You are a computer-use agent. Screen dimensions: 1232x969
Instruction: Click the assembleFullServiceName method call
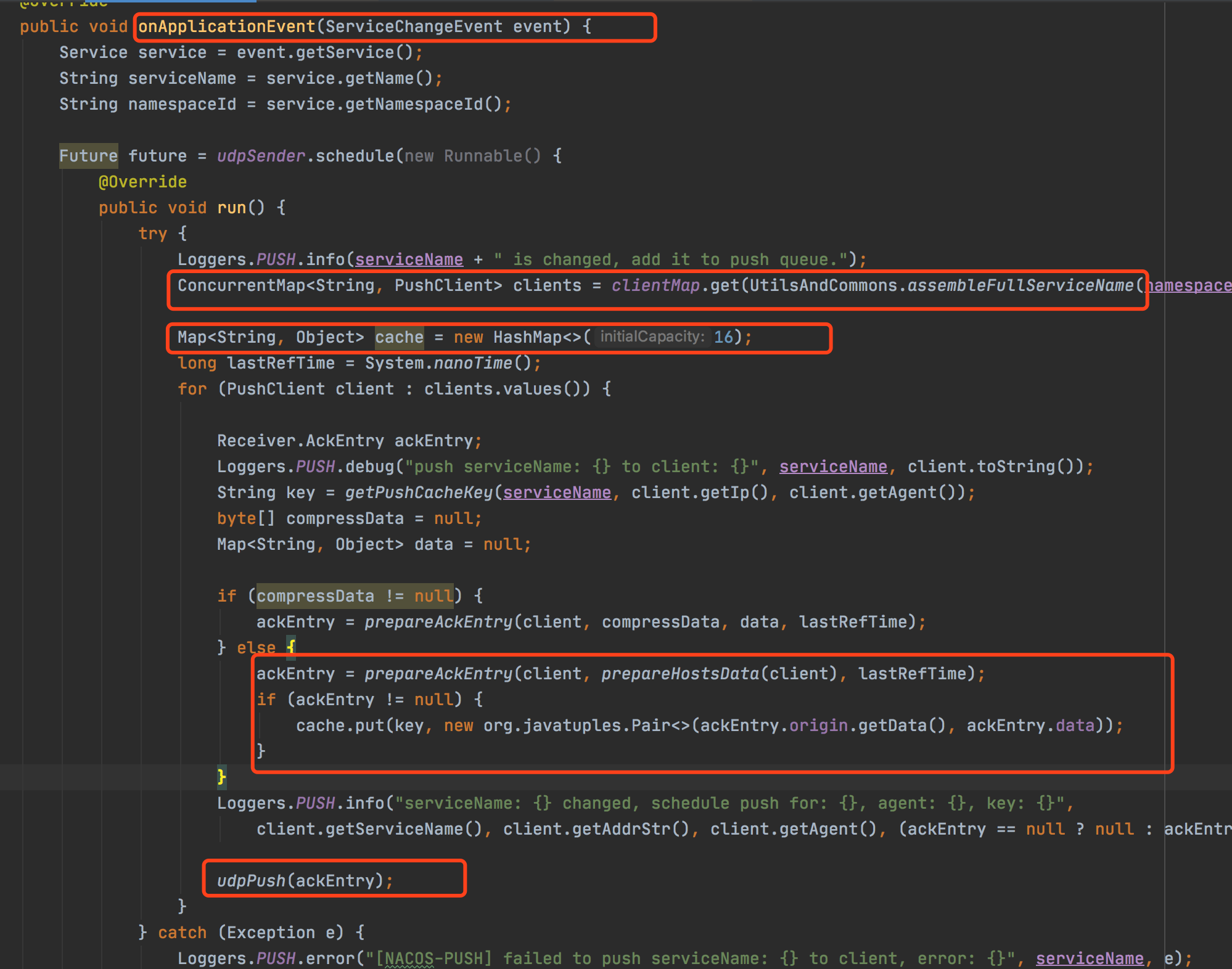1021,285
